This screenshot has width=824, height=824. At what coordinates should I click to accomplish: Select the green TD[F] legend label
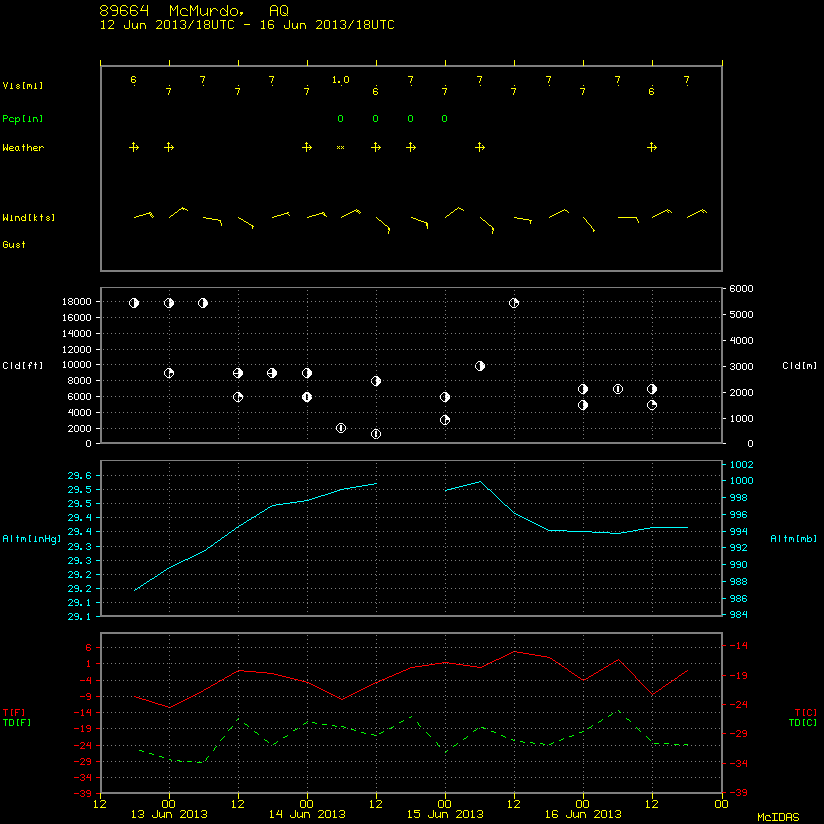coord(17,723)
